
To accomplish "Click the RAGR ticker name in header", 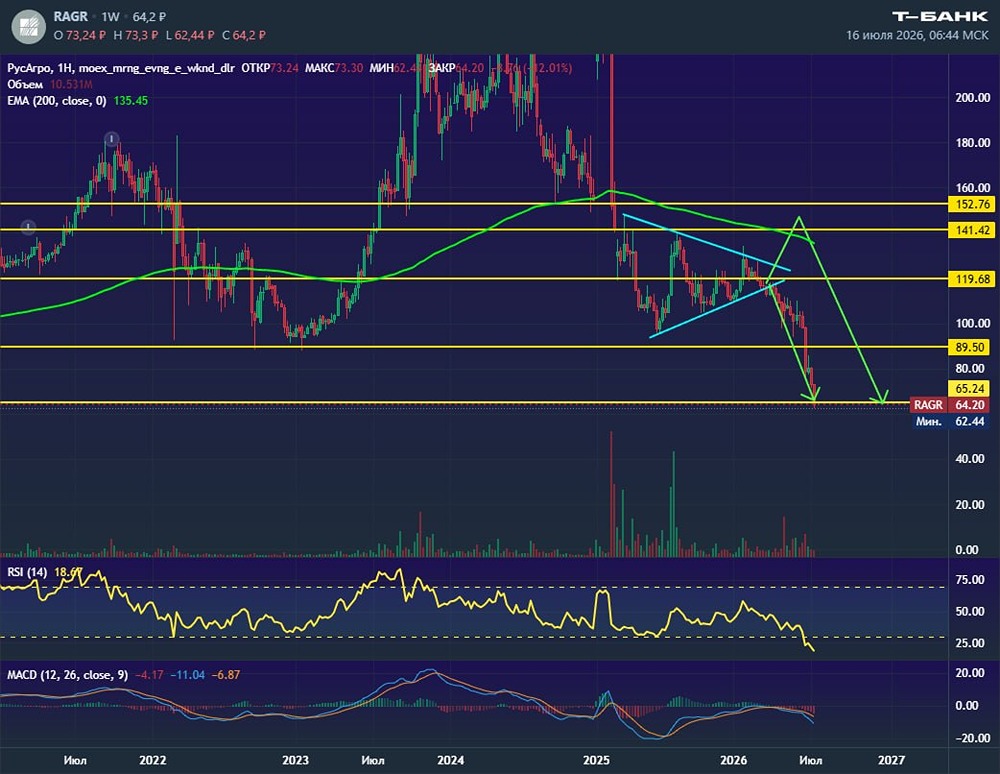I will tap(70, 17).
